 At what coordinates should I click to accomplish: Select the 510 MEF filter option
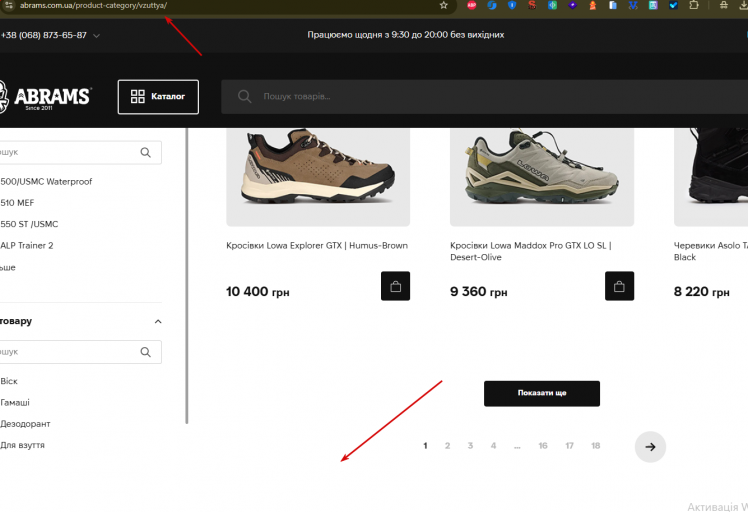pyautogui.click(x=17, y=203)
